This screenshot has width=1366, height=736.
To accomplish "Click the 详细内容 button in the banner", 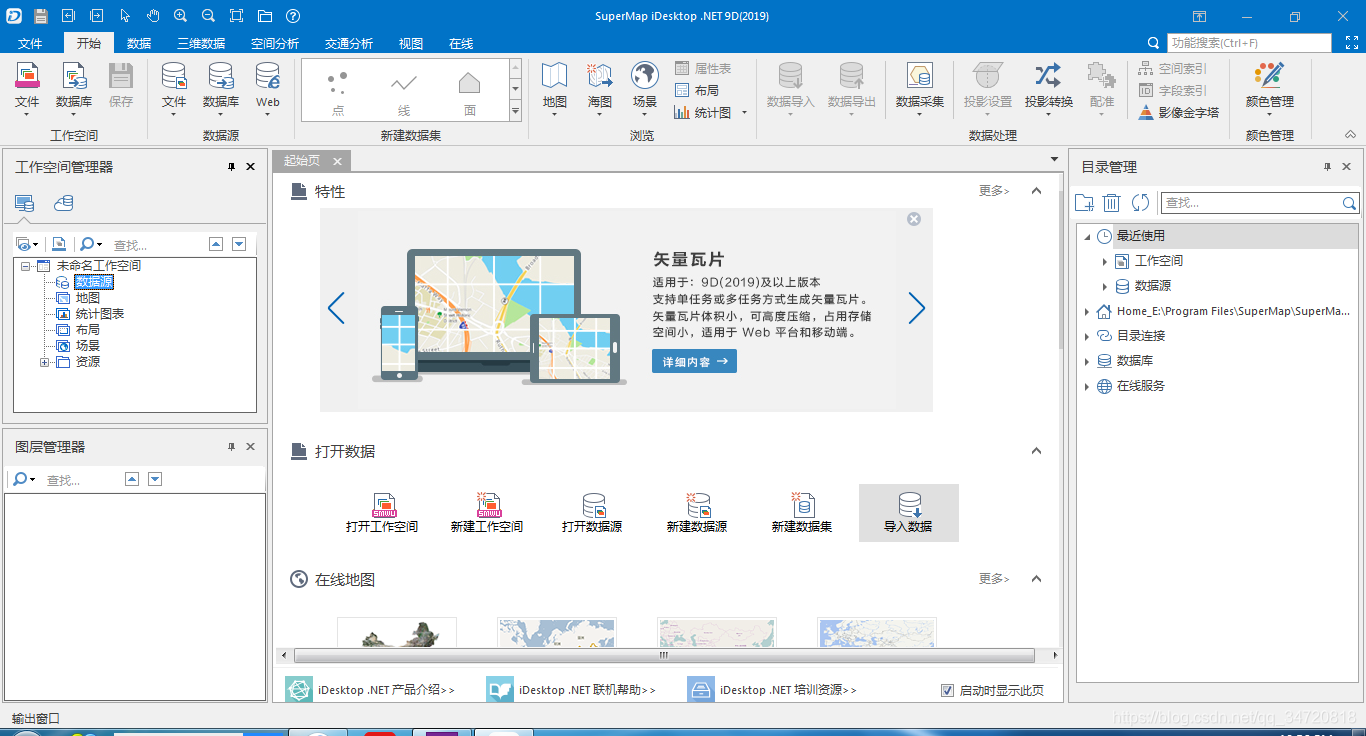I will tap(693, 362).
